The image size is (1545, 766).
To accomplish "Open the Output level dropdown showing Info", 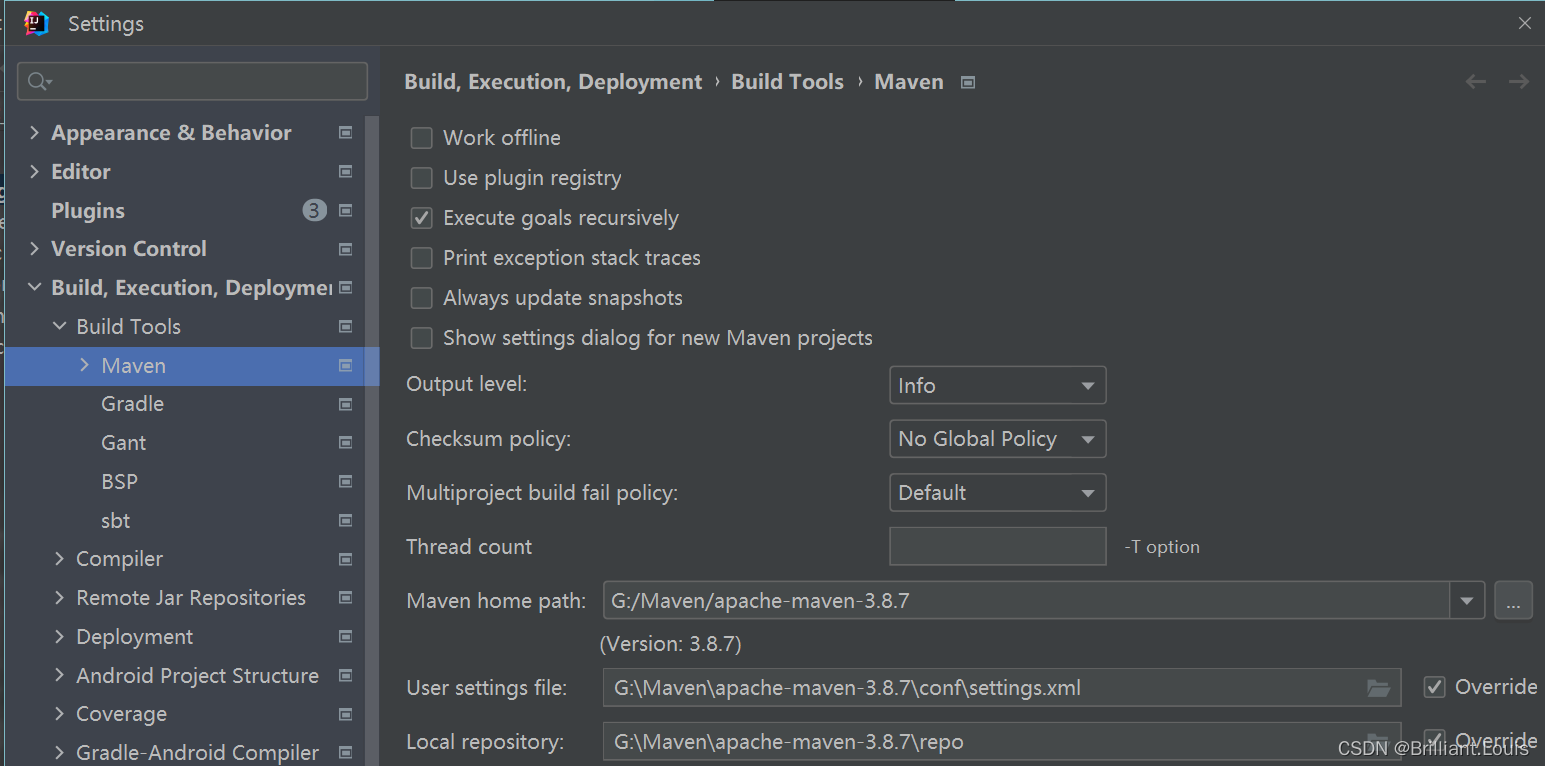I will (x=998, y=385).
